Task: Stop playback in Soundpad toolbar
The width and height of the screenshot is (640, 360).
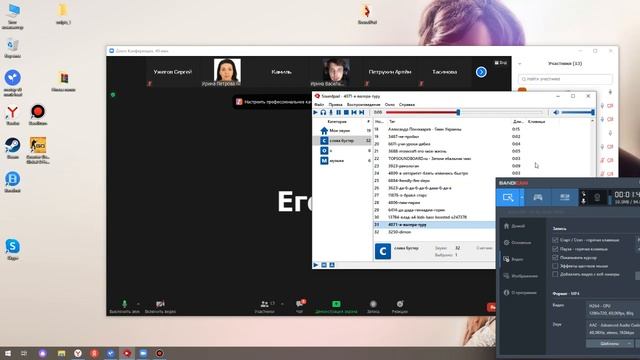Action: pyautogui.click(x=346, y=112)
